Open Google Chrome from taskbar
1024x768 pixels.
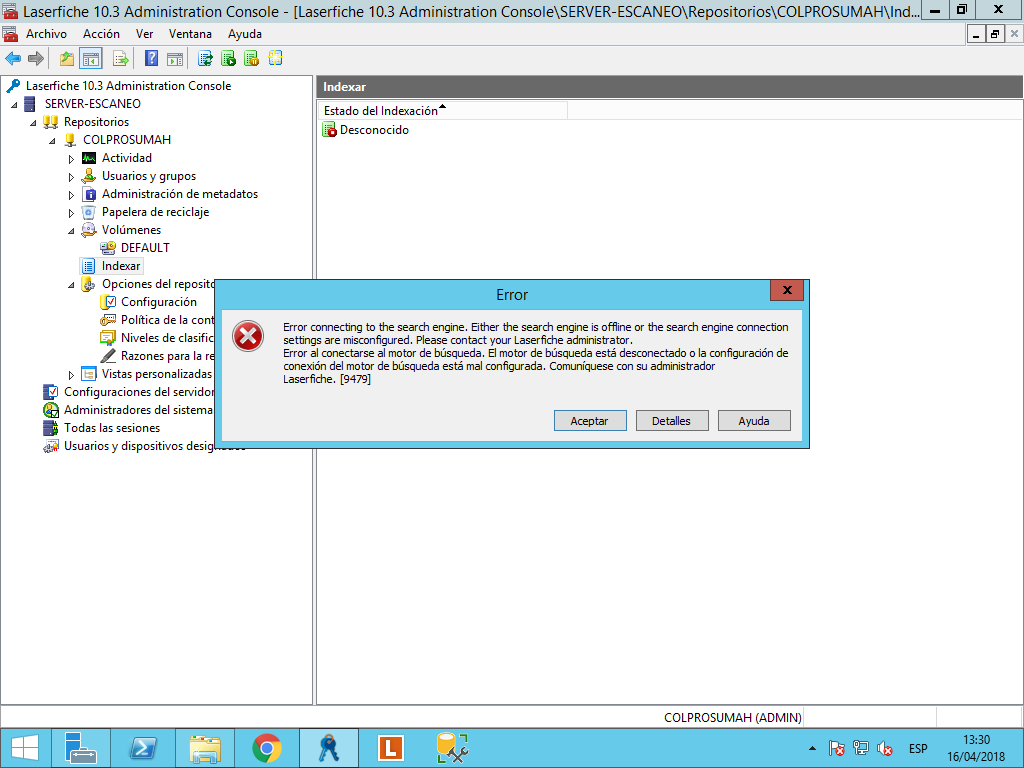tap(267, 748)
